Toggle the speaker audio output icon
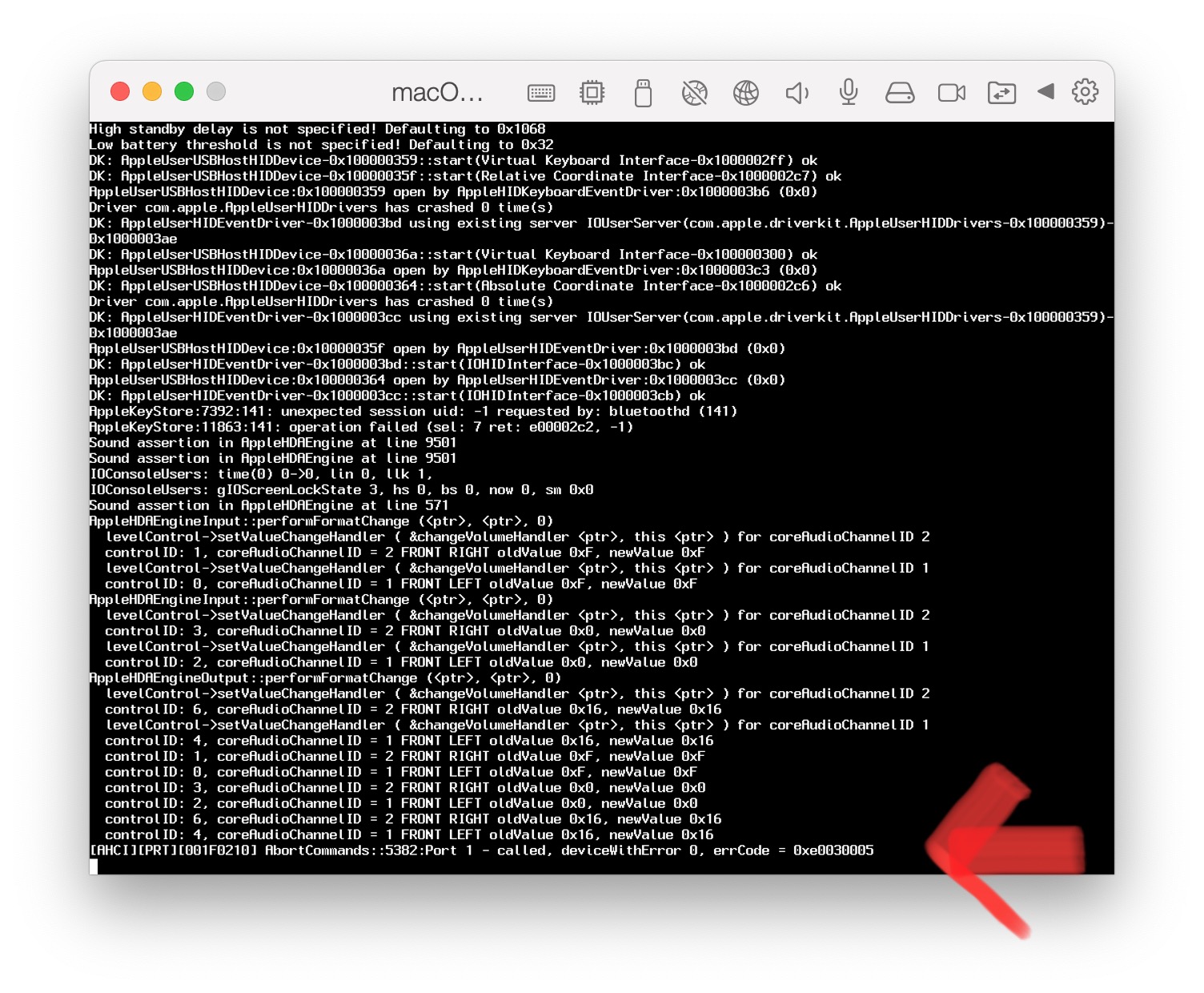This screenshot has width=1204, height=993. click(x=797, y=93)
